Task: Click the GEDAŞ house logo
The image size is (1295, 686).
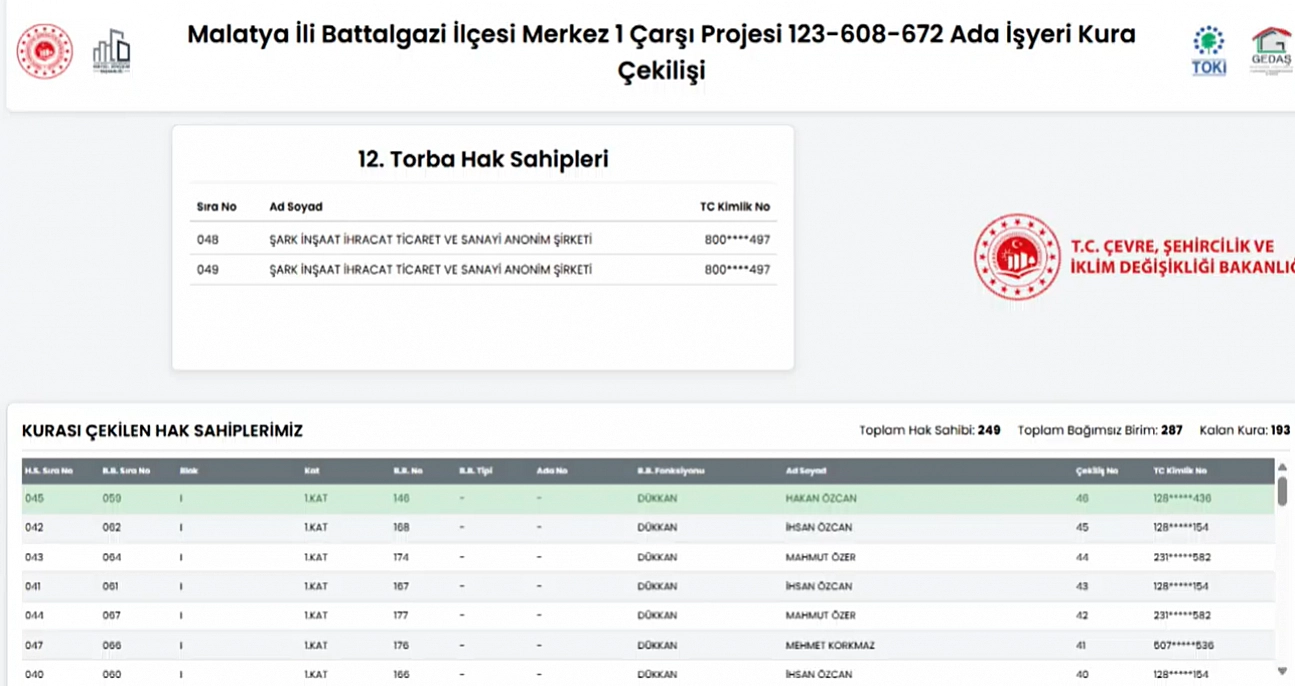Action: (1271, 51)
